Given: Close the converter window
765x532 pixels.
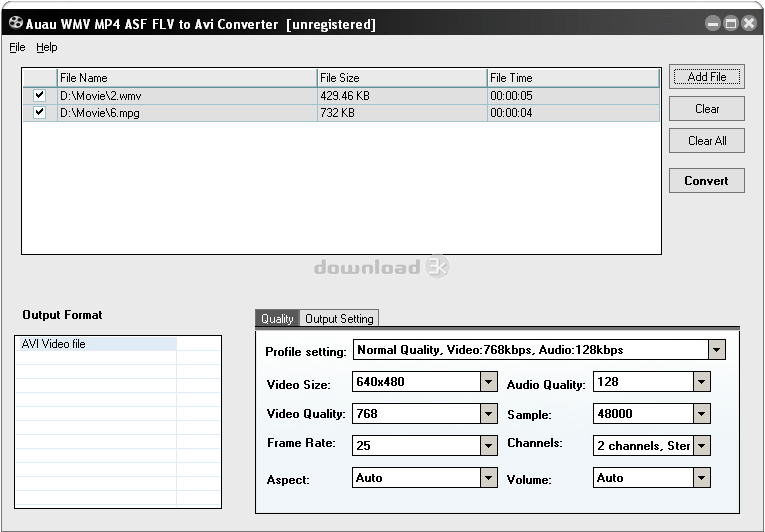Looking at the screenshot, I should (749, 23).
